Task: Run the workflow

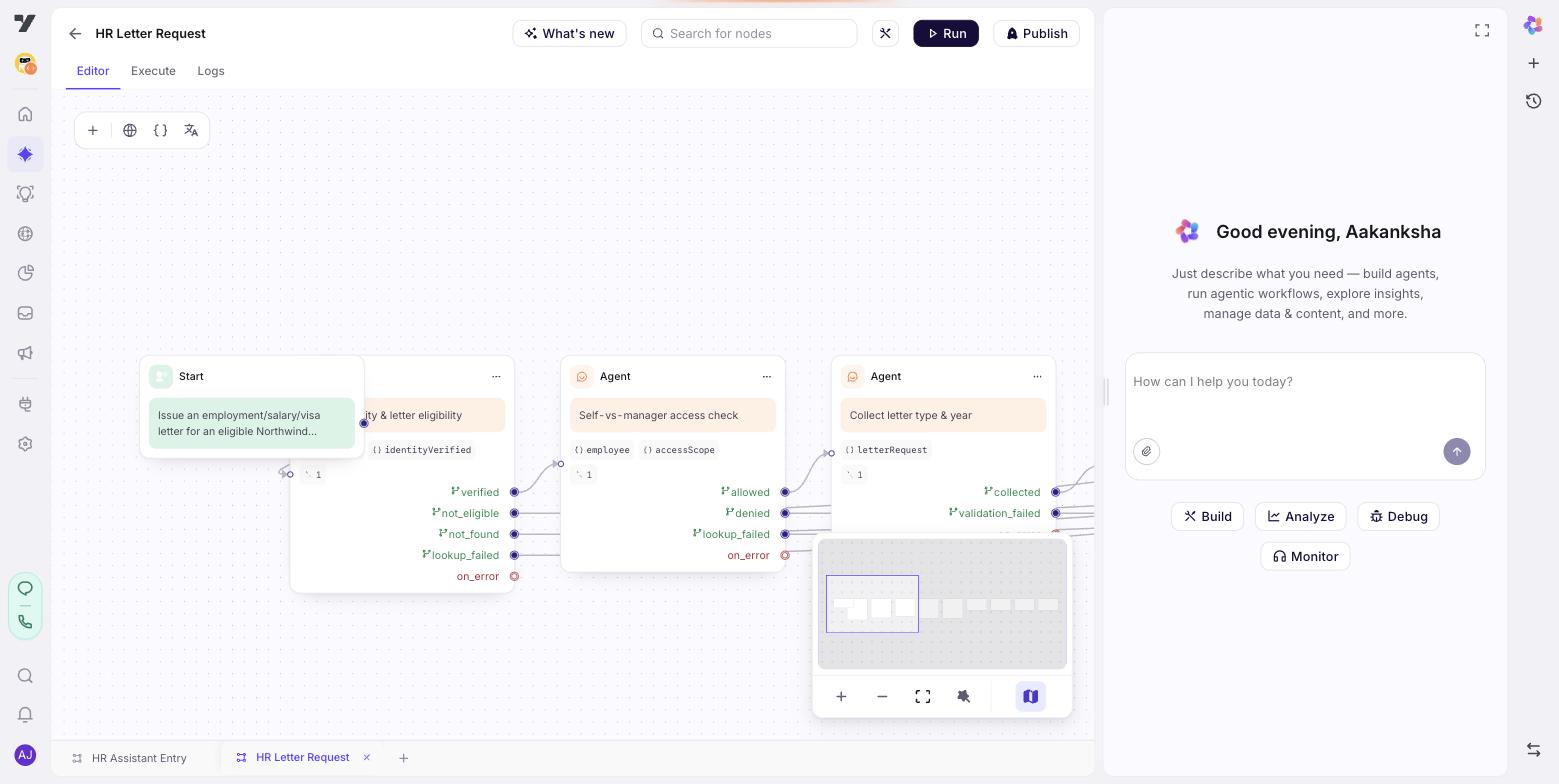Action: coord(946,33)
